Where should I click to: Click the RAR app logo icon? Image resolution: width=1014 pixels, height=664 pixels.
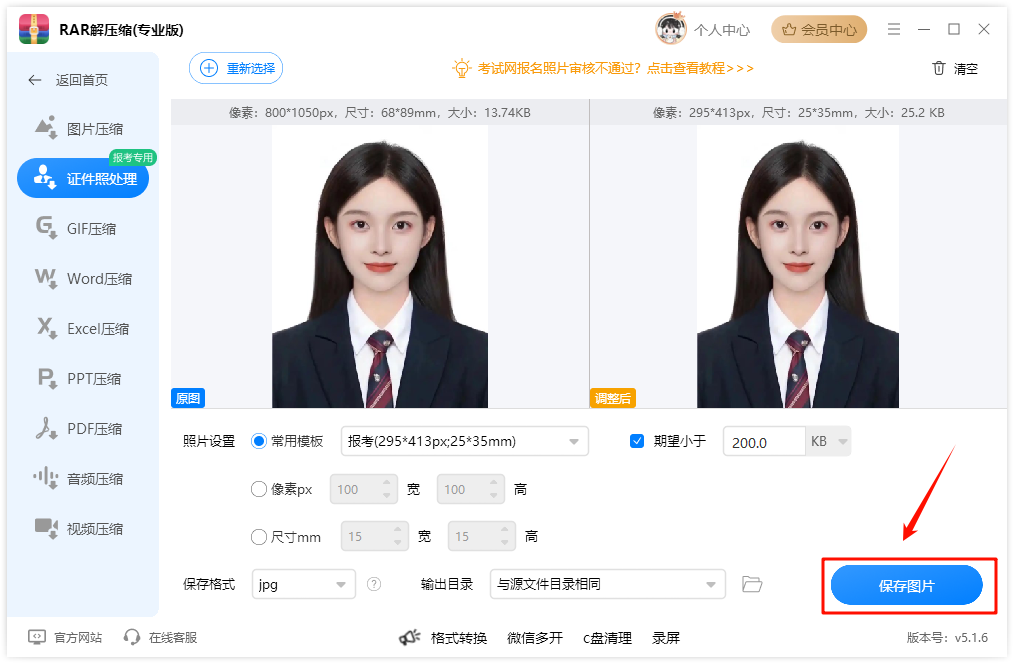click(34, 29)
